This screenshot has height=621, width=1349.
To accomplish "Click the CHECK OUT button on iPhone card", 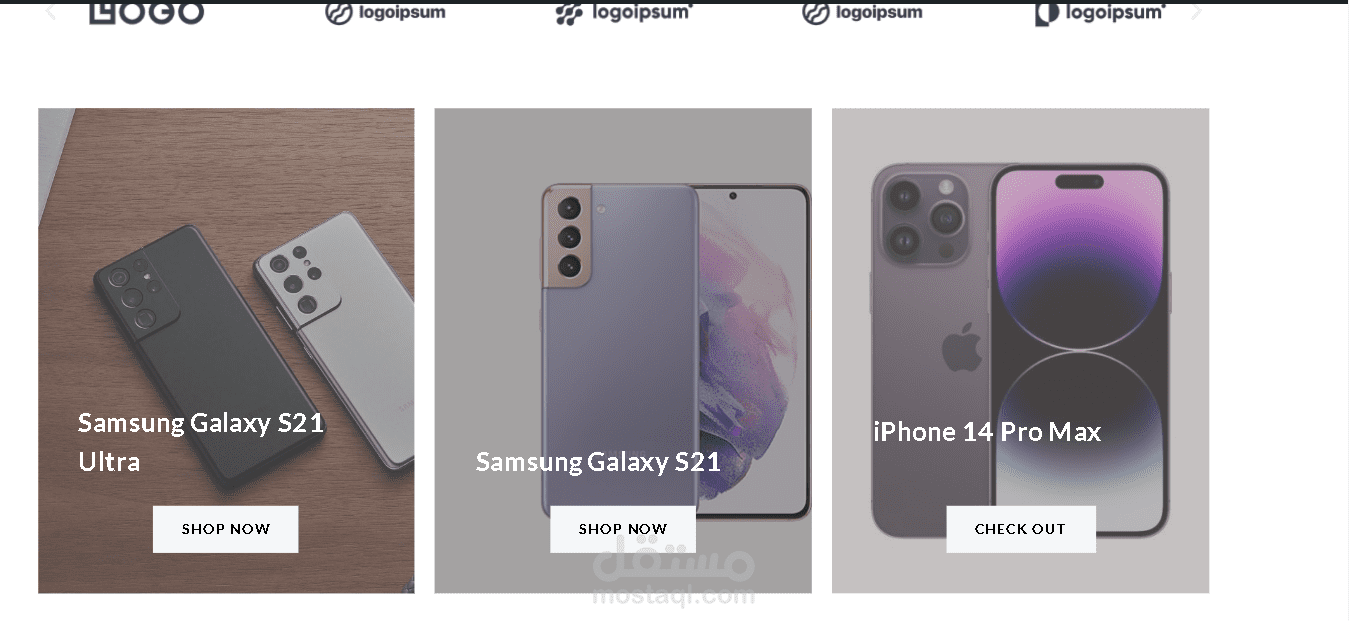I will [1021, 529].
